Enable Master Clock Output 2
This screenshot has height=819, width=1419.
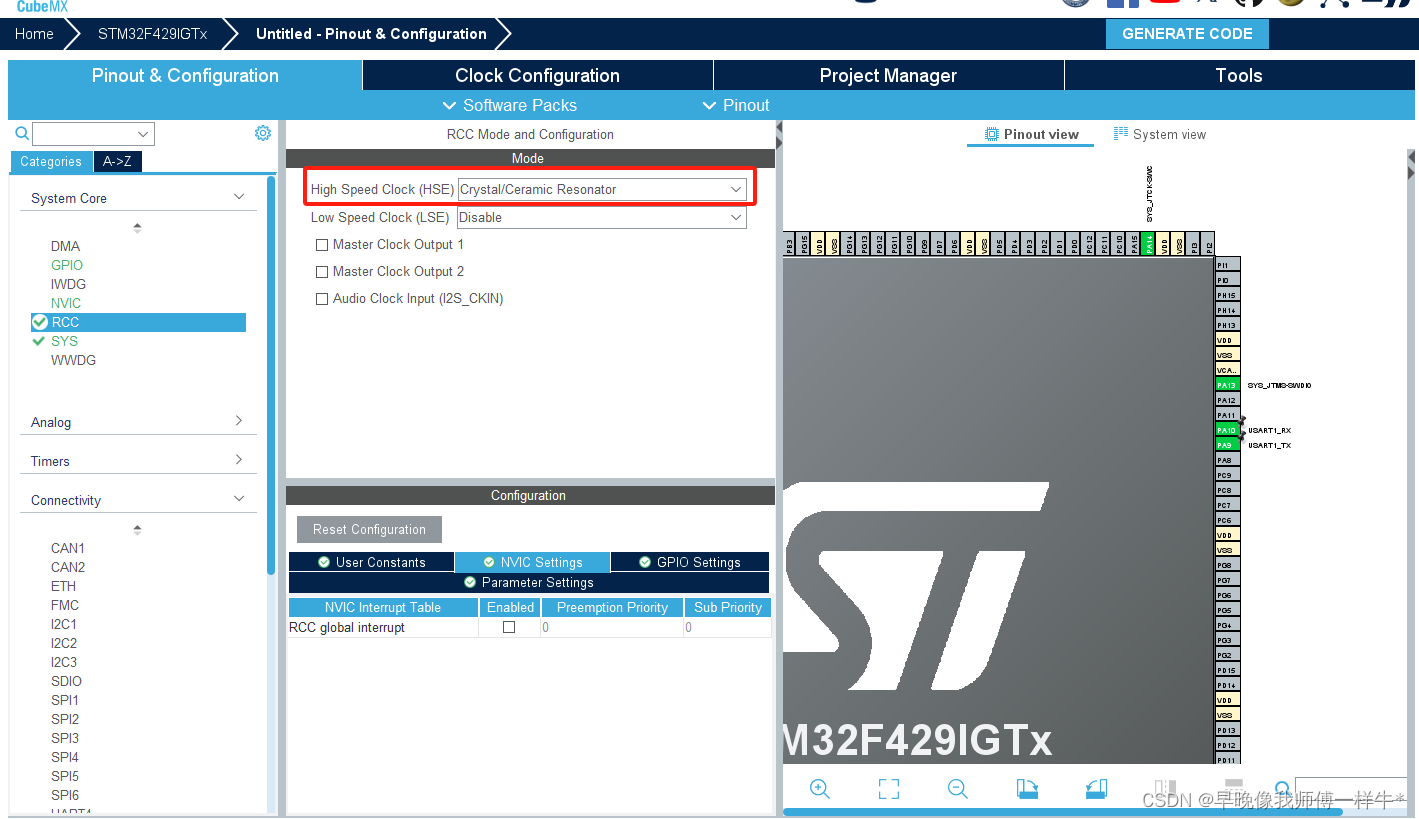tap(322, 271)
